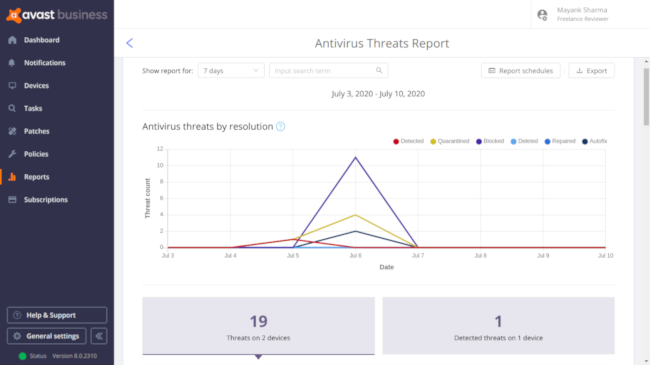Click the page vertical scrollbar
Image resolution: width=650 pixels, height=365 pixels.
point(646,97)
